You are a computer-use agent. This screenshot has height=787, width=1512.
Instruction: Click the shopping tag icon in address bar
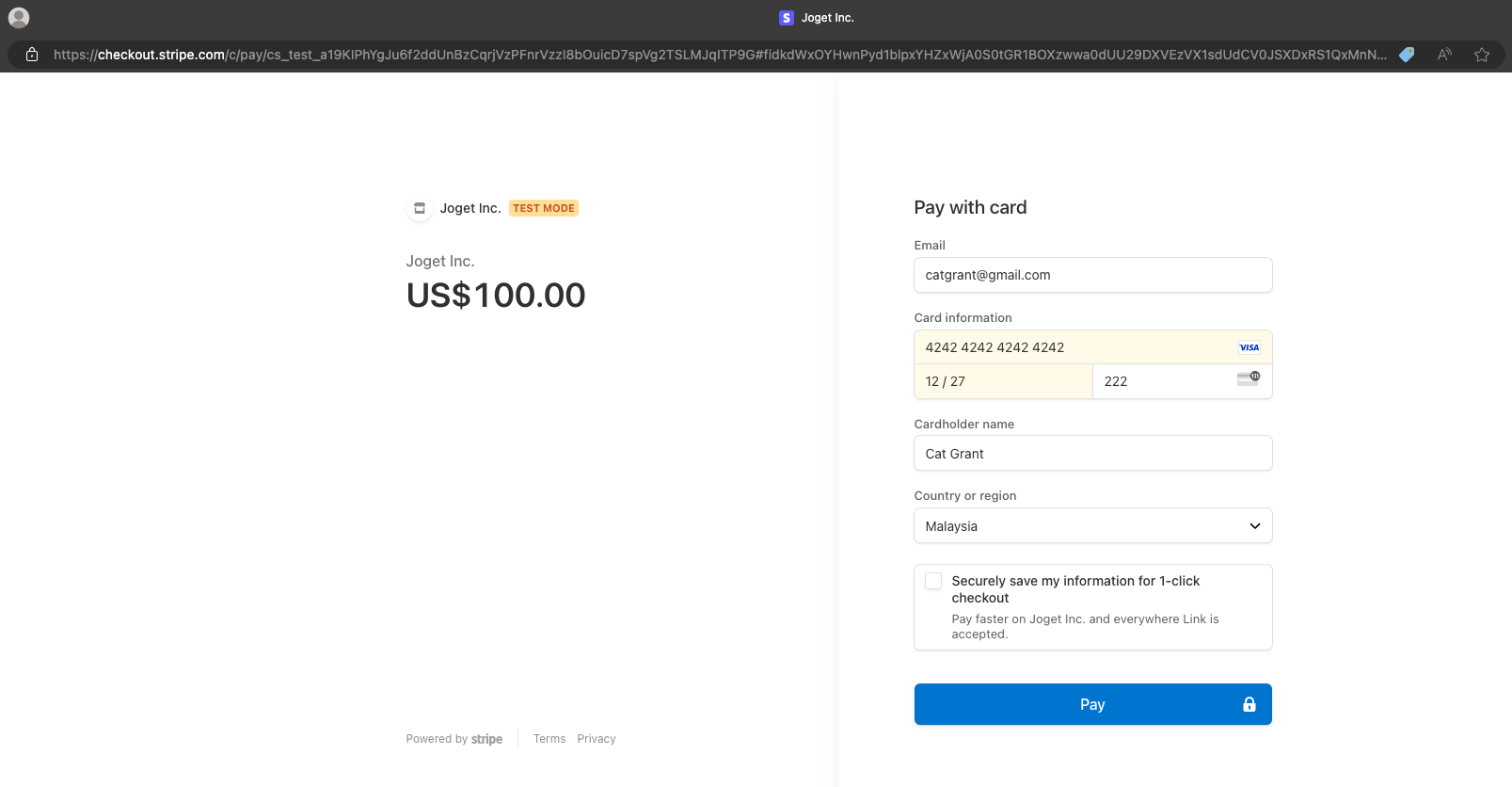click(x=1407, y=55)
